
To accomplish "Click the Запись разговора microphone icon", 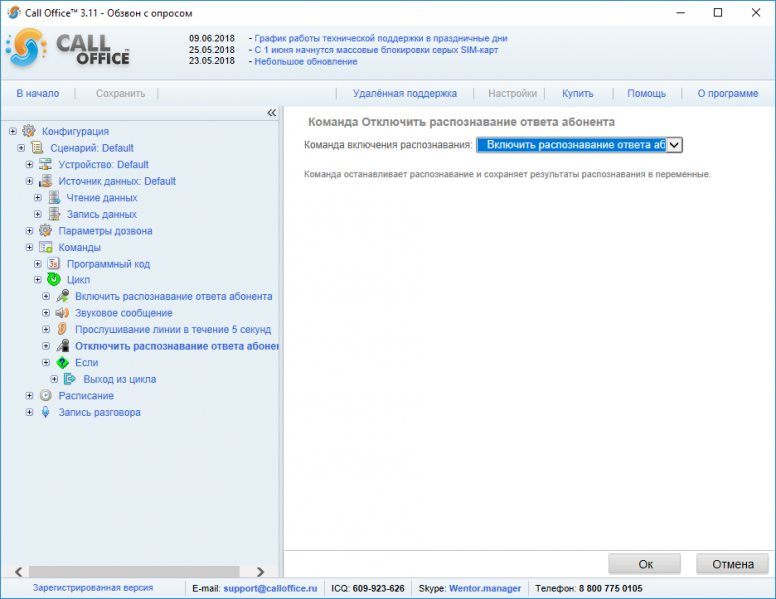I will point(46,412).
